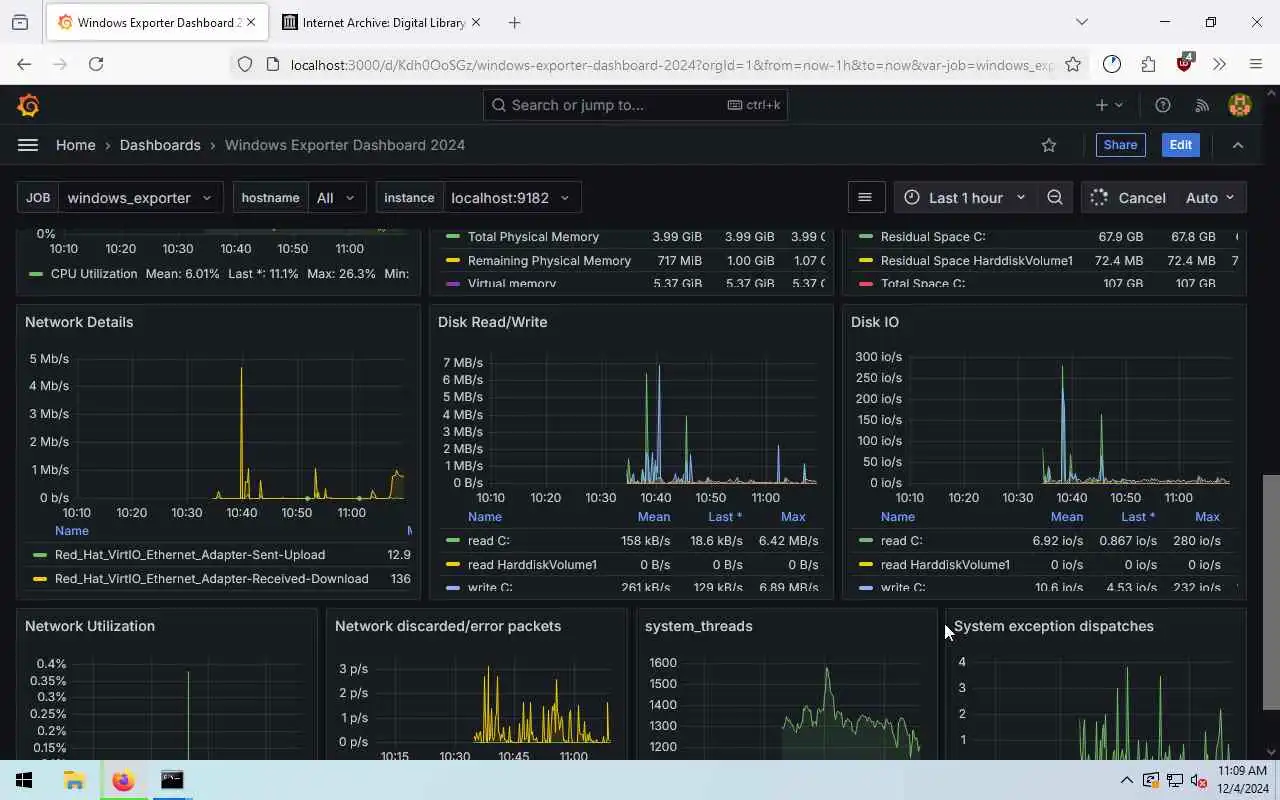Toggle CPU Utilization legend series
Image resolution: width=1280 pixels, height=800 pixels.
click(94, 274)
